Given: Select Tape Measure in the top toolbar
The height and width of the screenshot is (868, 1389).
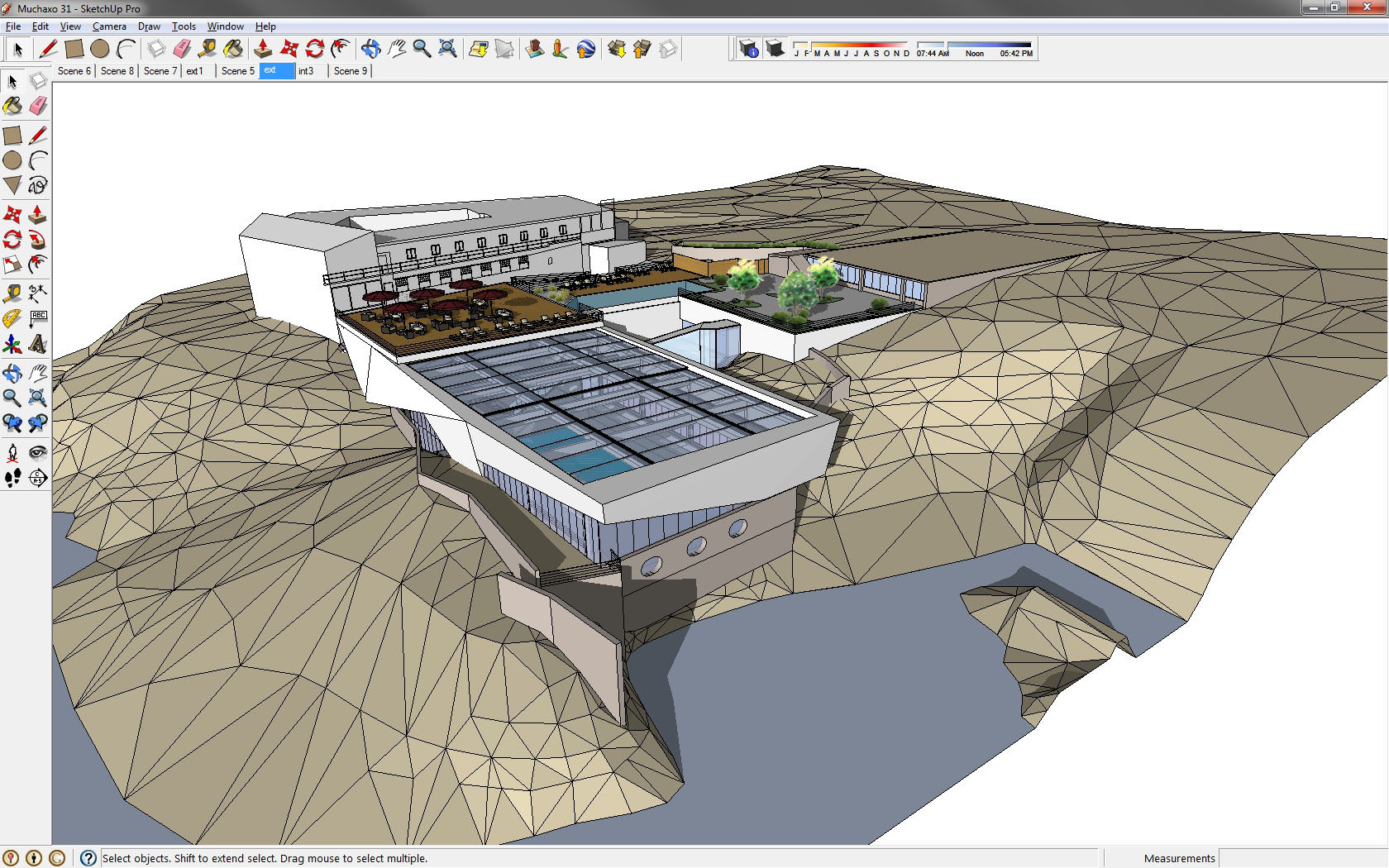Looking at the screenshot, I should click(208, 49).
